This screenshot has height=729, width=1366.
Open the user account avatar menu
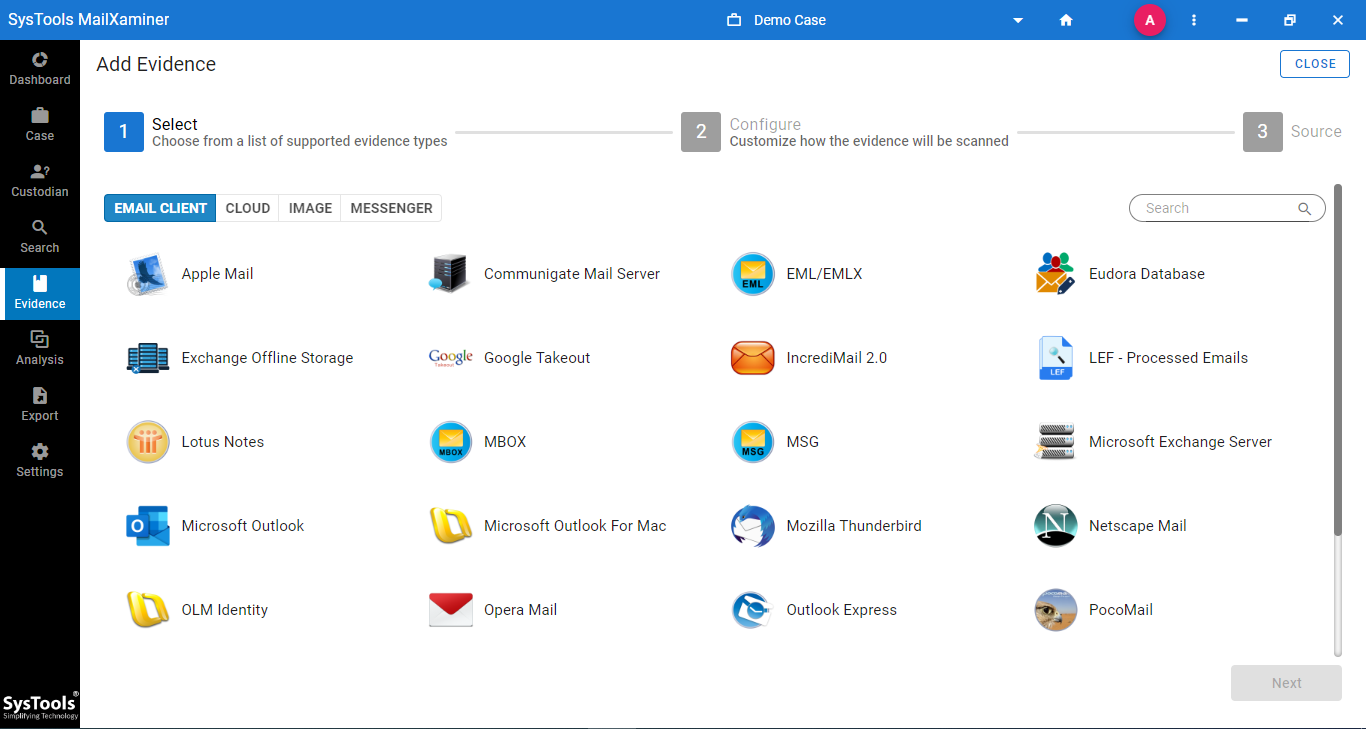1149,20
